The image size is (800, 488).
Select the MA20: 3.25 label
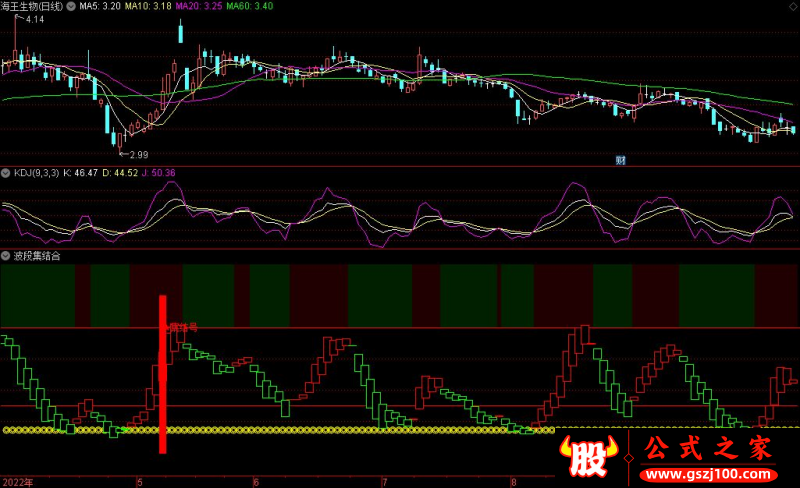[198, 7]
